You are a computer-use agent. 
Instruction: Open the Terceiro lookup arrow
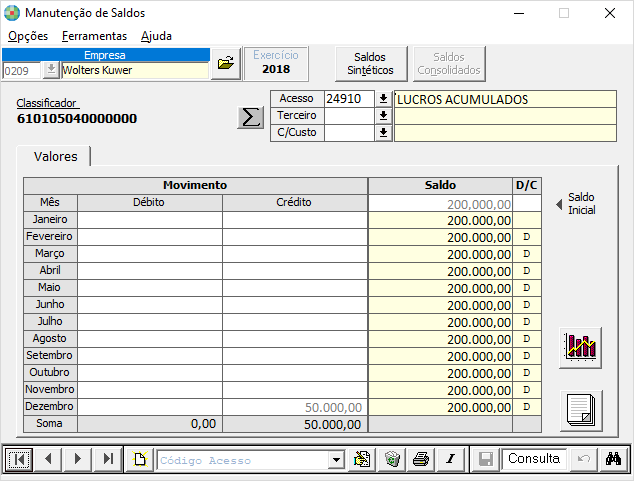383,116
